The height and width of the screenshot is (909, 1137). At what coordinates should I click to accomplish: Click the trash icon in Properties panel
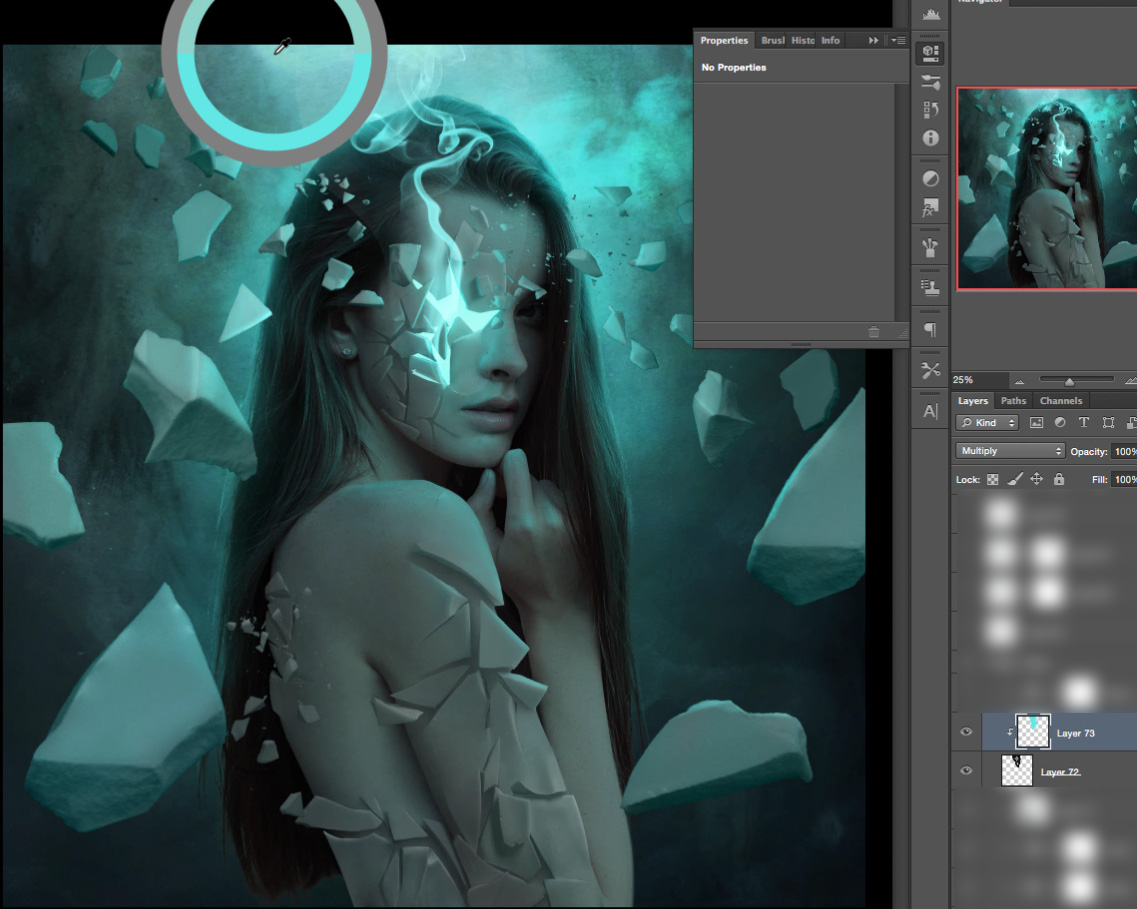click(874, 332)
